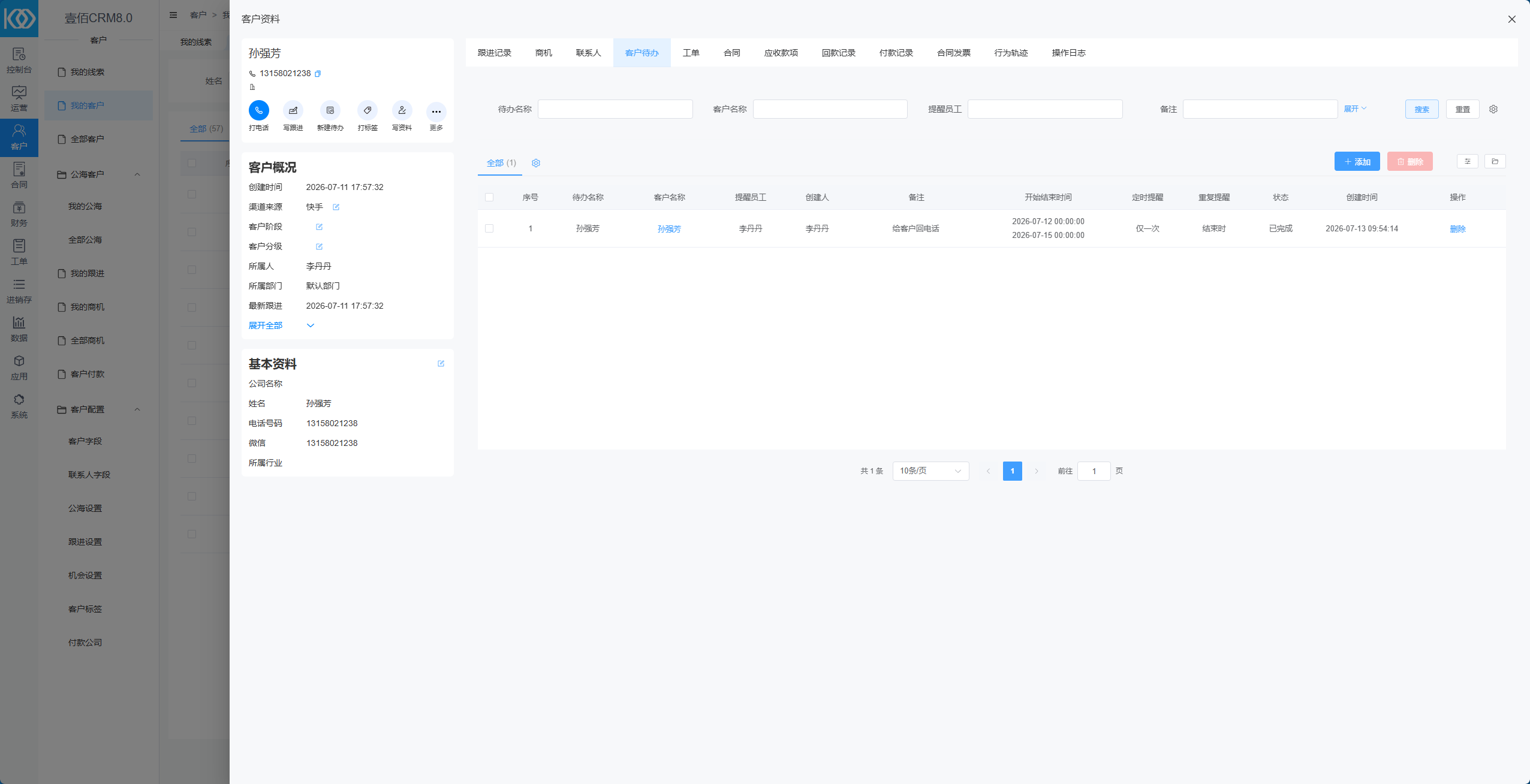Image resolution: width=1530 pixels, height=784 pixels.
Task: Open 全部客户 in sidebar menu
Action: (x=98, y=139)
